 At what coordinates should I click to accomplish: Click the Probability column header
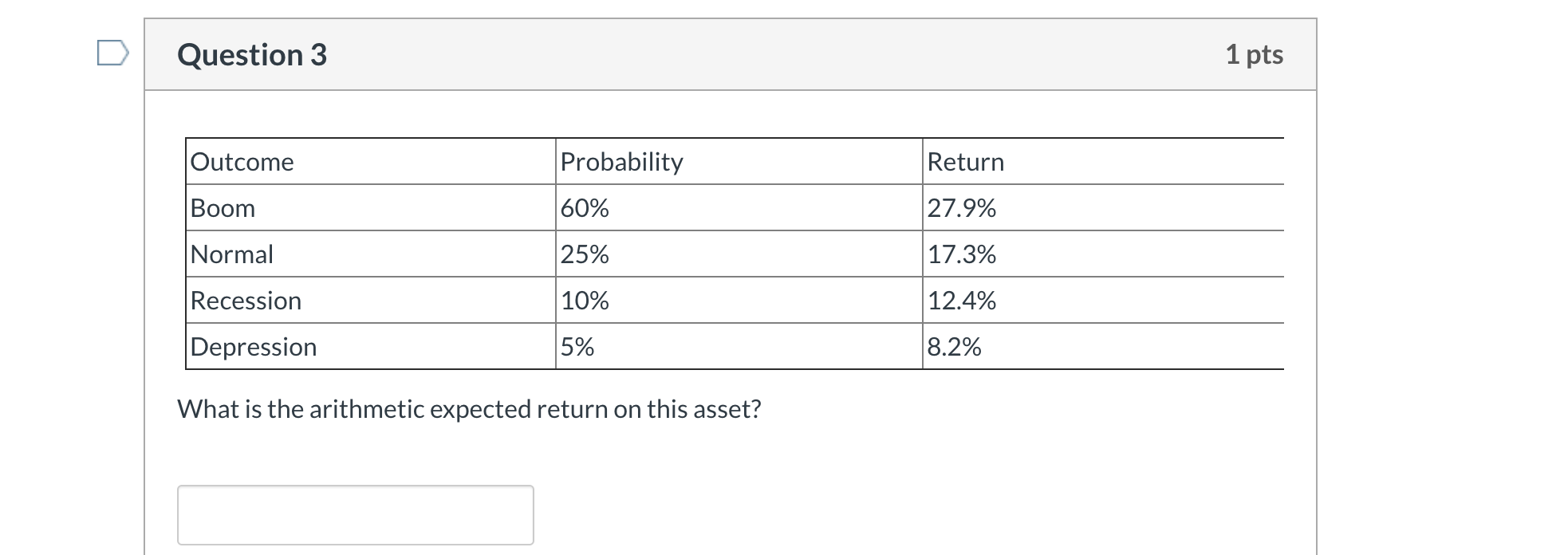coord(621,161)
